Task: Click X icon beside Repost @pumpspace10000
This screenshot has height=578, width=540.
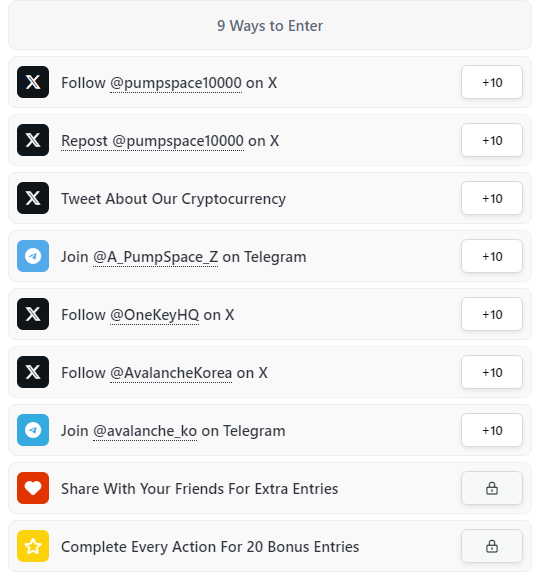Action: tap(33, 140)
